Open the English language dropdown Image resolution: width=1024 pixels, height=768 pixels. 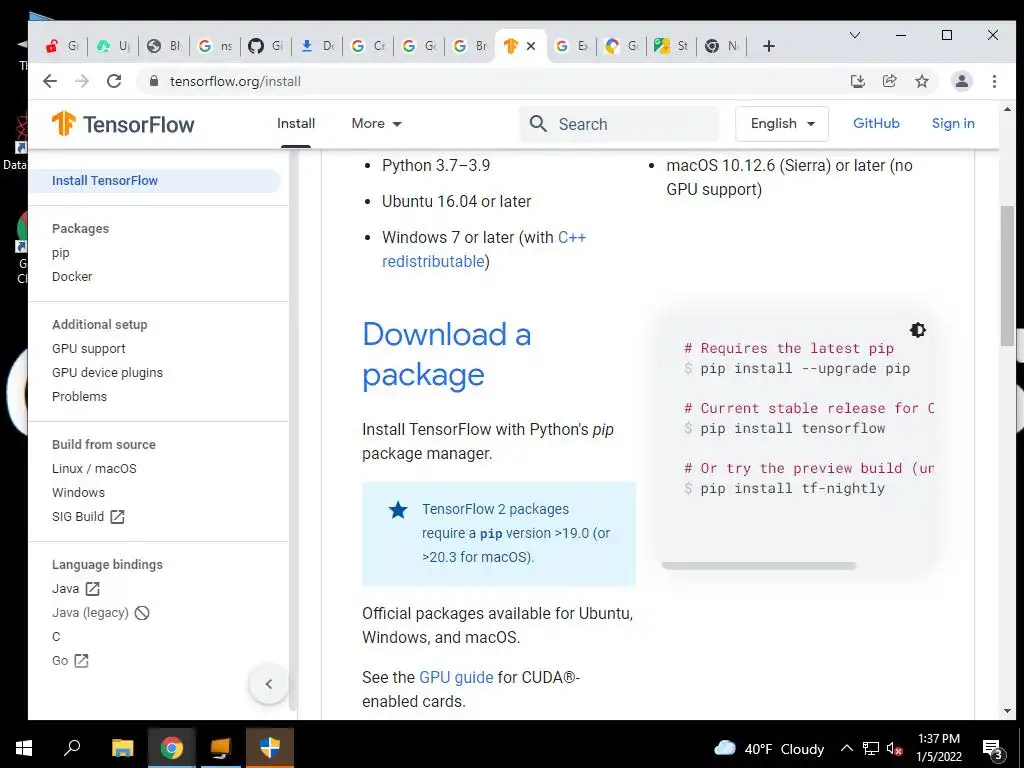(782, 123)
